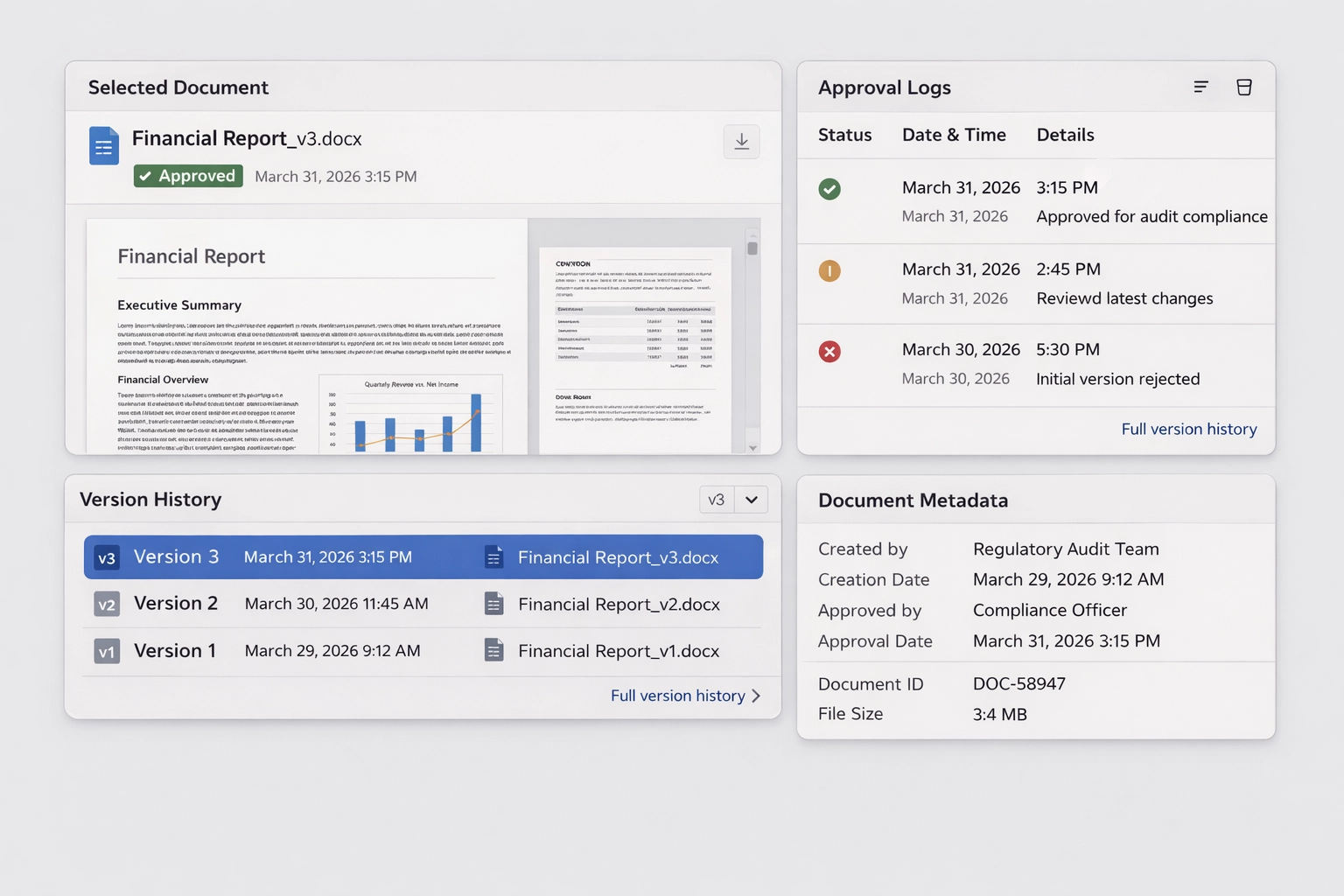Click file icon next to Financial Report_v2.docx
1344x896 pixels.
pos(494,604)
